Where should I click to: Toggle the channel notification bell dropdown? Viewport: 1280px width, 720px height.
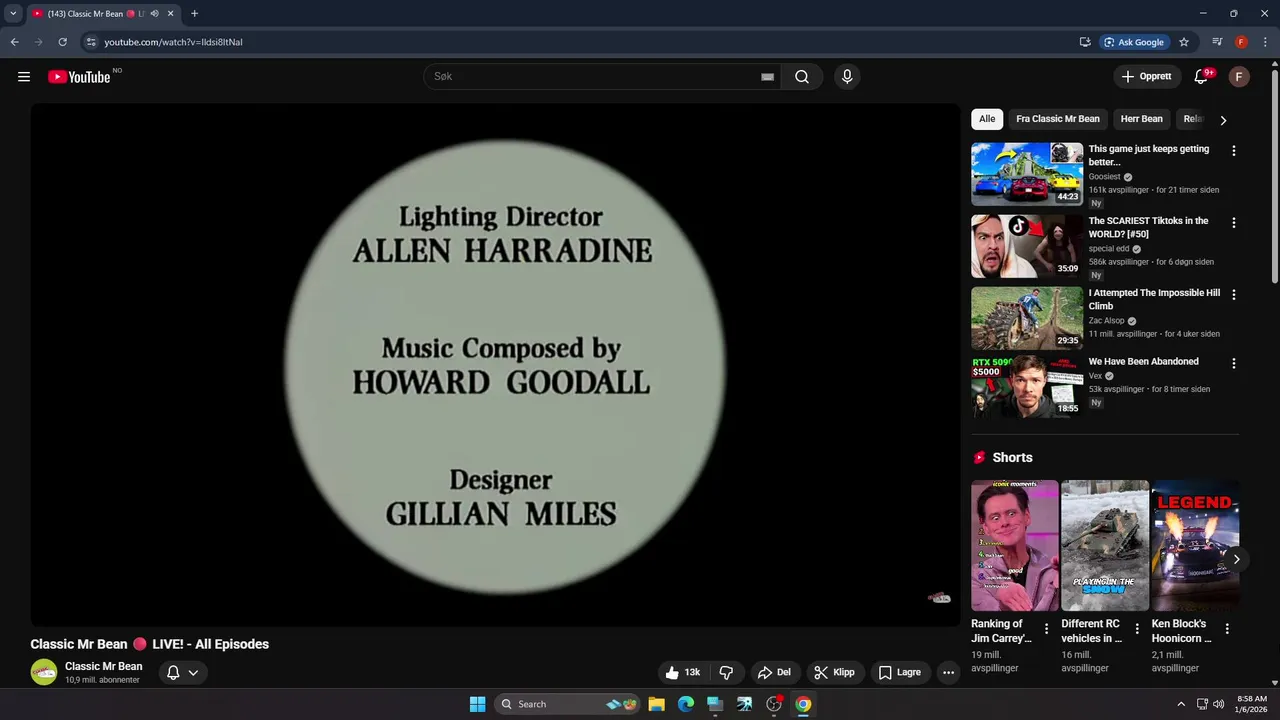[x=183, y=672]
